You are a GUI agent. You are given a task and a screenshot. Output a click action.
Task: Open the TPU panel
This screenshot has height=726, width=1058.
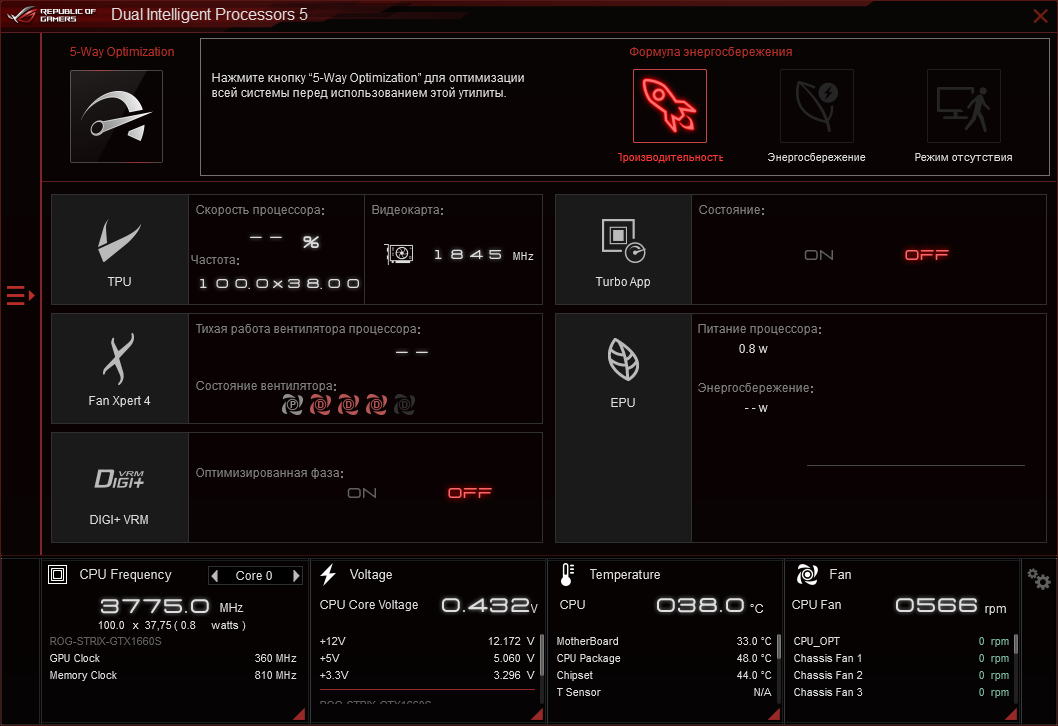(119, 250)
